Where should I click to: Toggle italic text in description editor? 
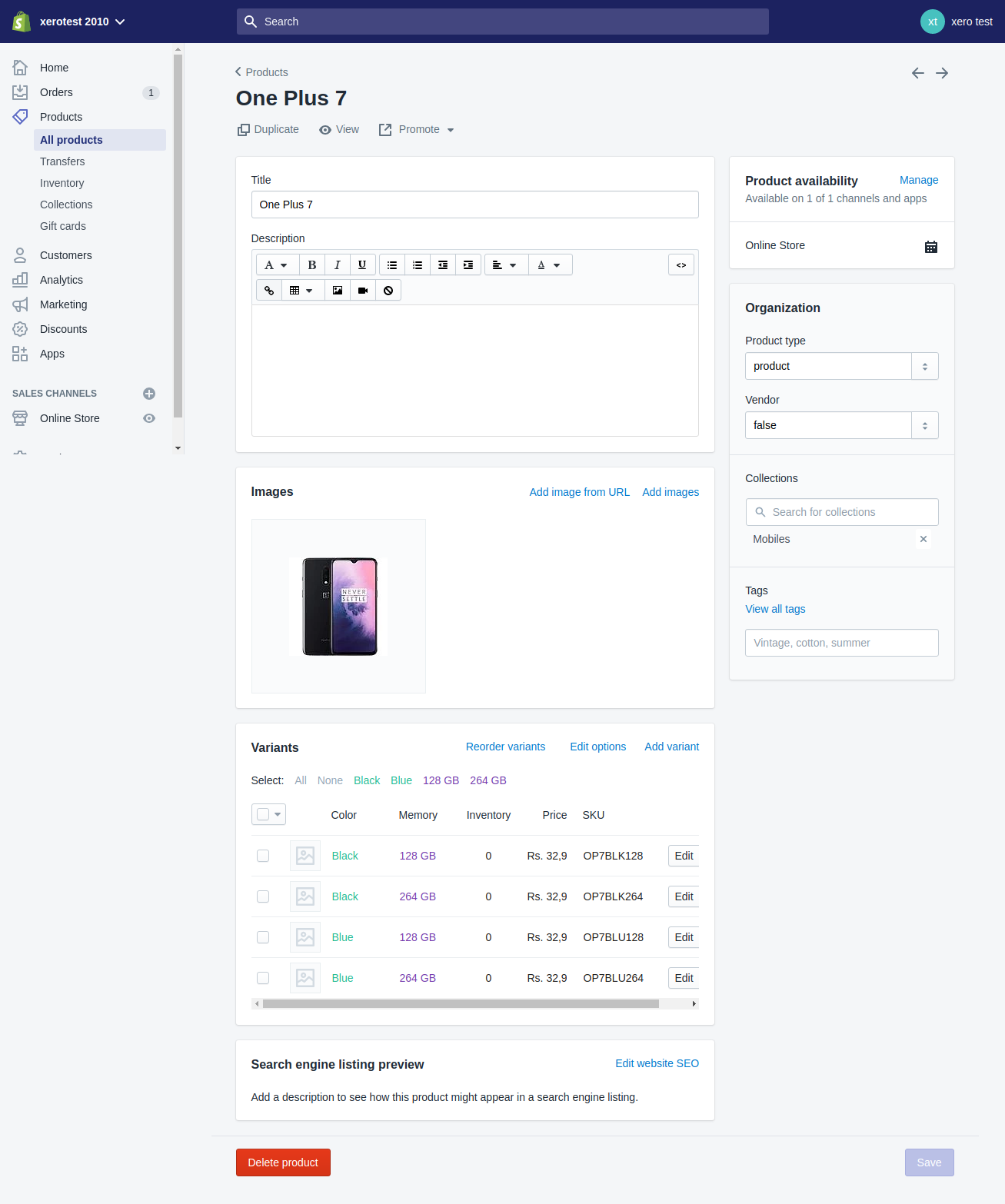[x=337, y=265]
